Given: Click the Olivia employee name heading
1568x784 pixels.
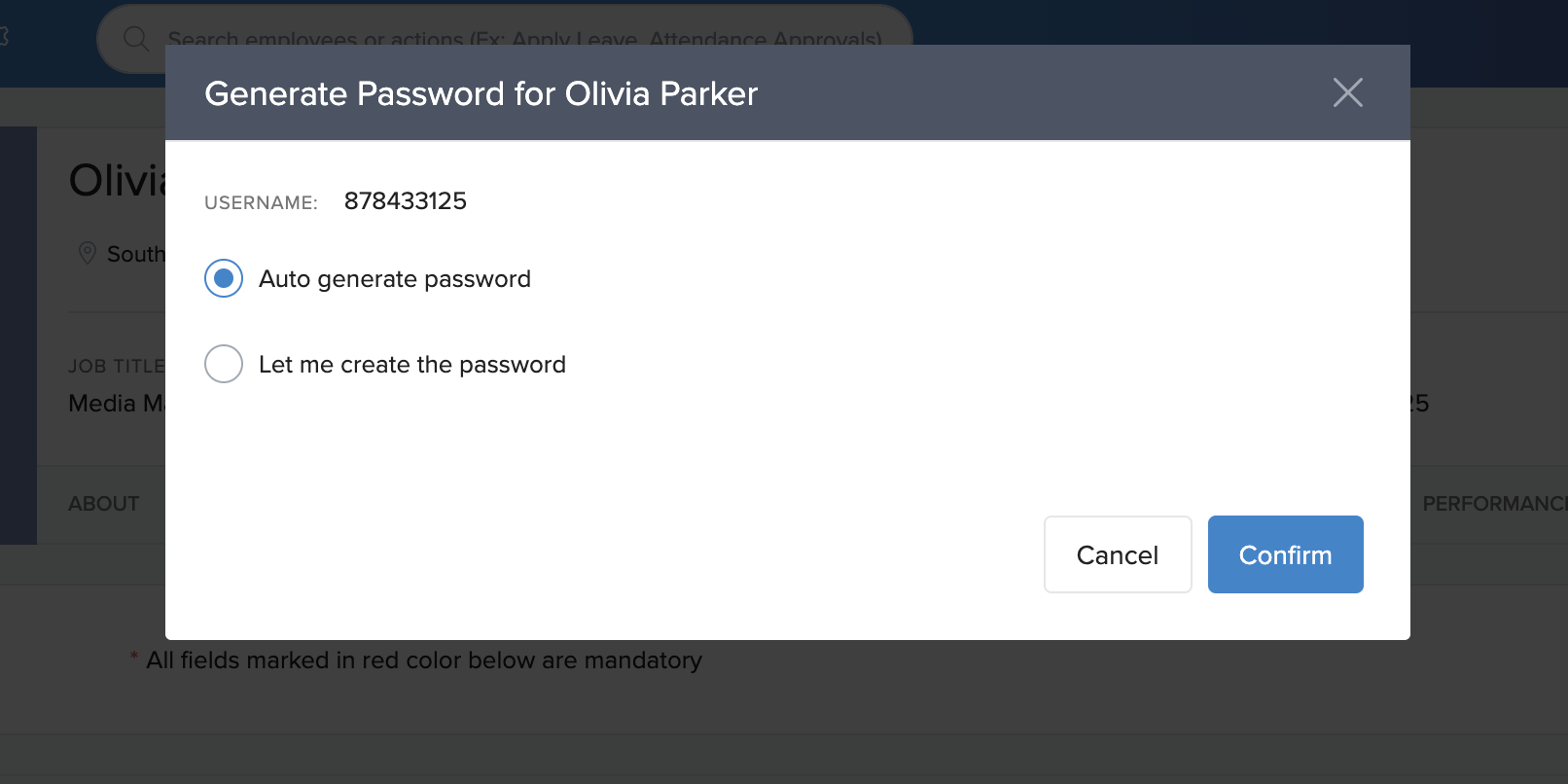Looking at the screenshot, I should [117, 181].
